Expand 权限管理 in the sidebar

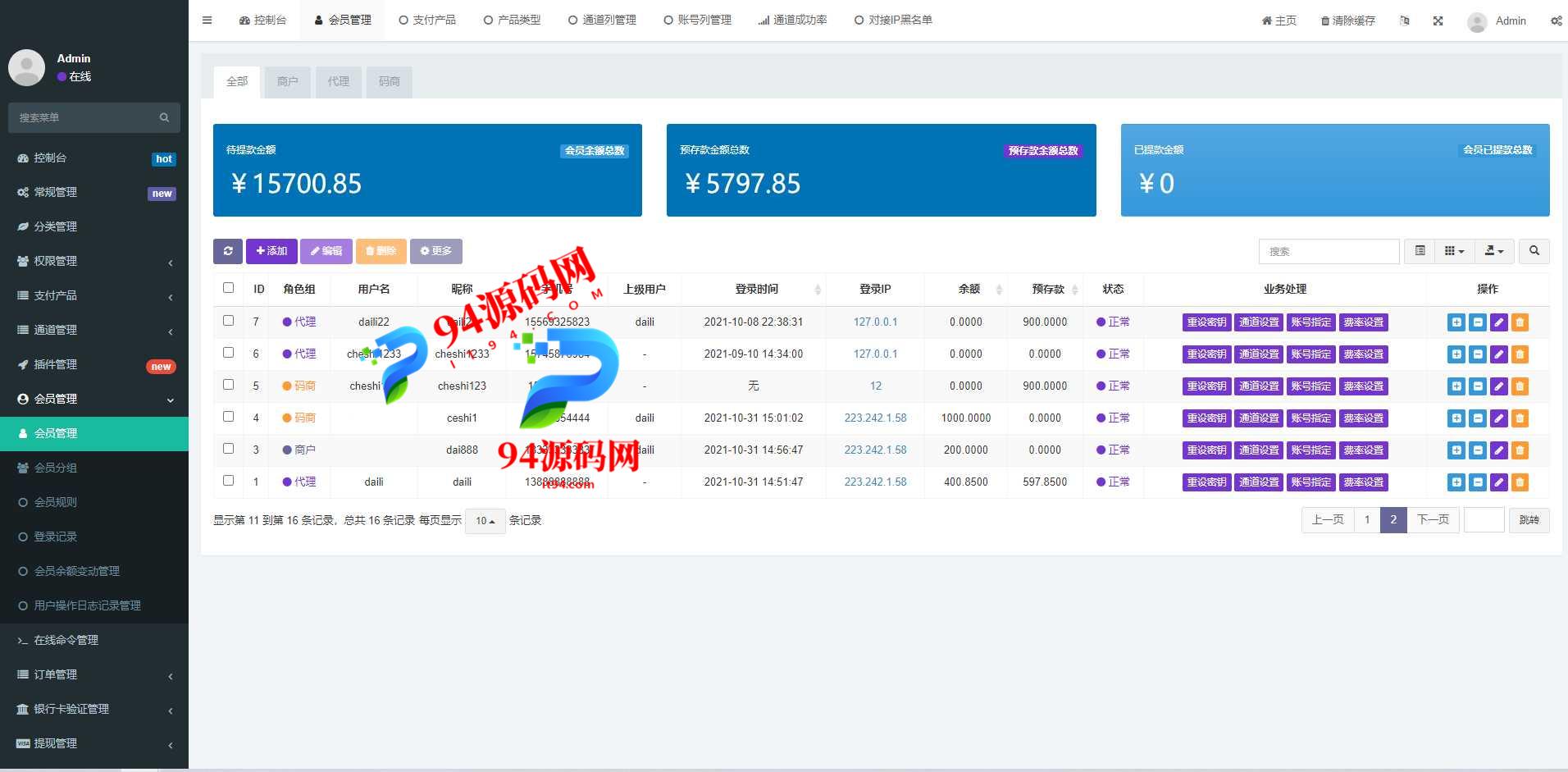tap(94, 261)
